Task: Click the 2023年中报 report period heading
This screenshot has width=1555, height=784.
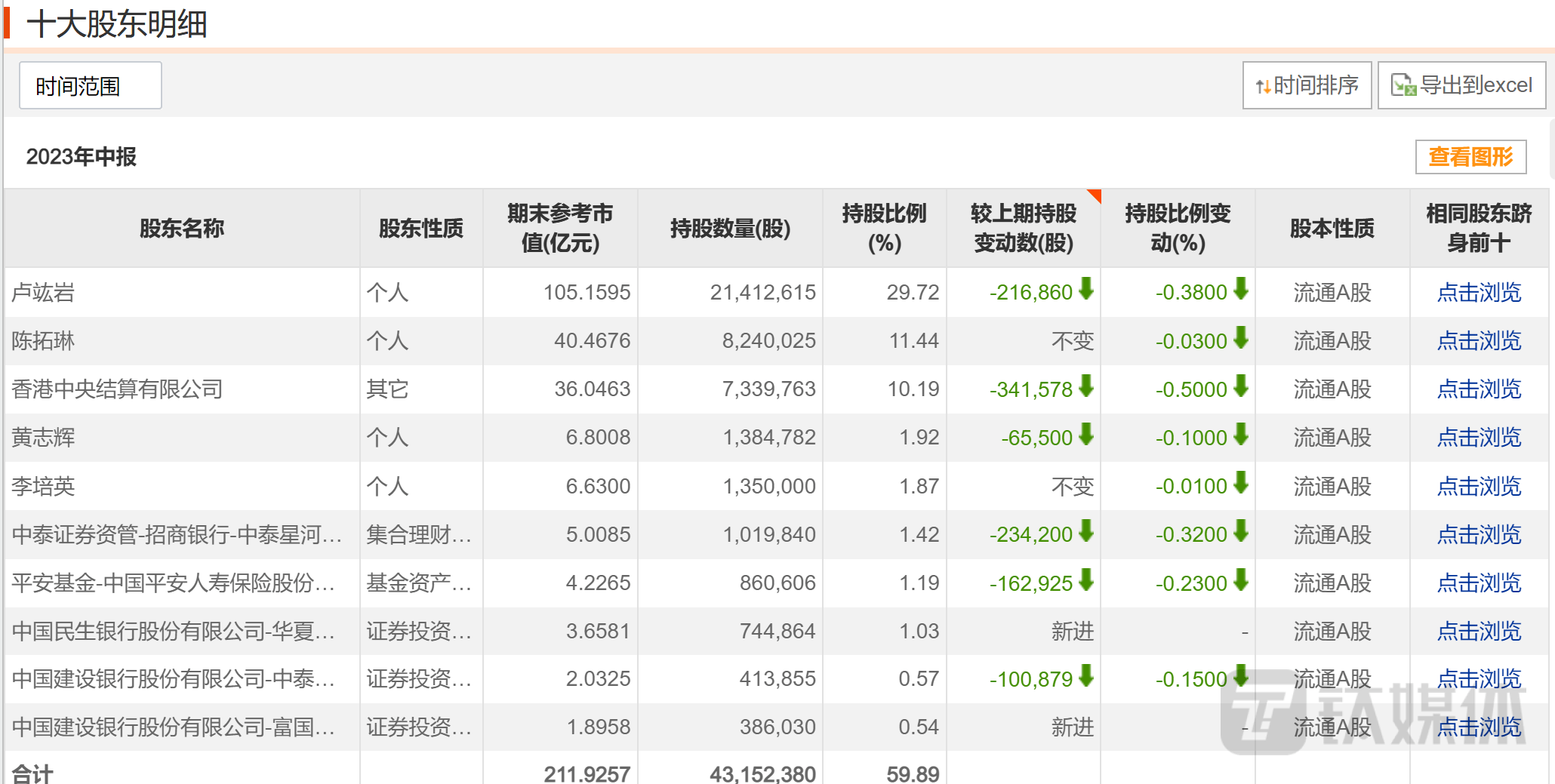Action: [81, 157]
